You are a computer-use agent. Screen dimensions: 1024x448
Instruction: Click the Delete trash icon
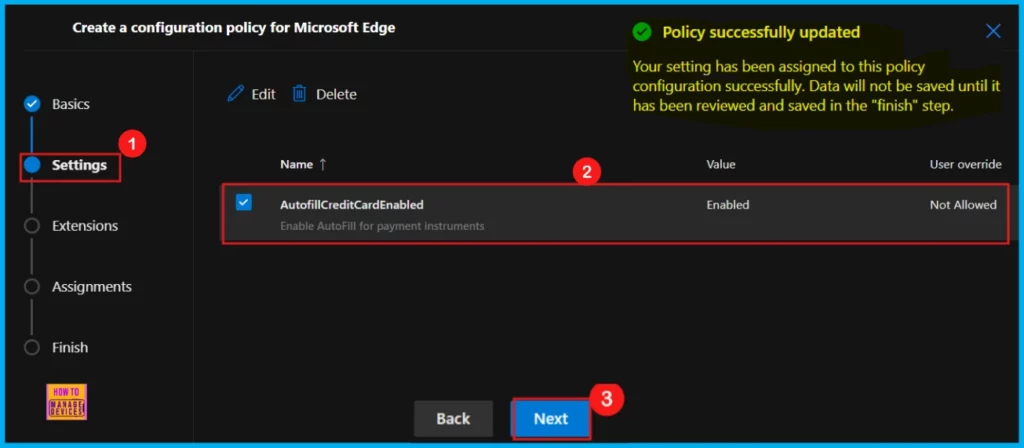point(299,94)
